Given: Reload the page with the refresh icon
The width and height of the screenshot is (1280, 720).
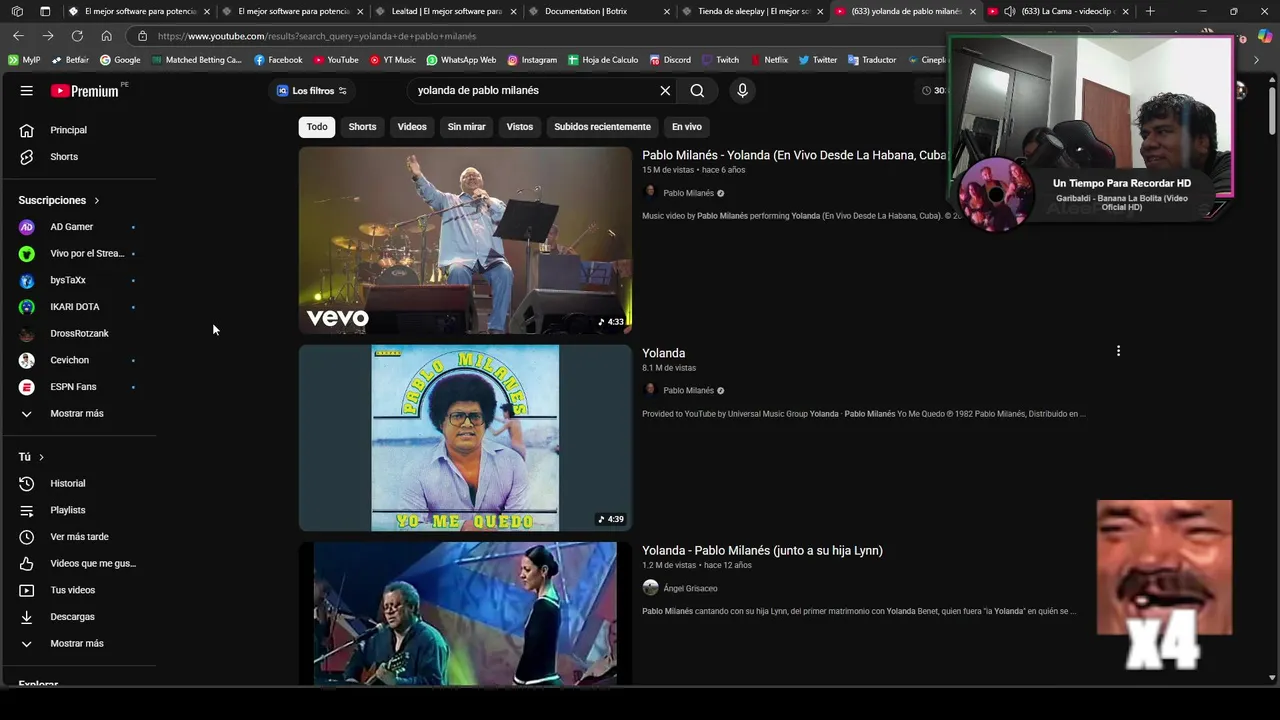Looking at the screenshot, I should tap(77, 36).
